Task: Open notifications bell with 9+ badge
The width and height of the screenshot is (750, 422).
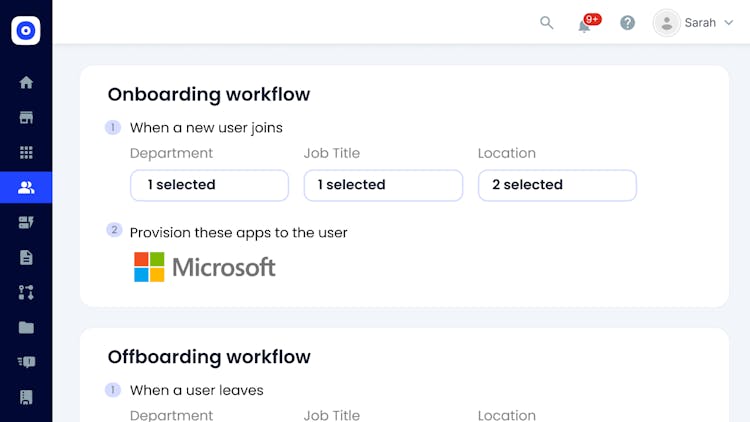Action: point(585,24)
